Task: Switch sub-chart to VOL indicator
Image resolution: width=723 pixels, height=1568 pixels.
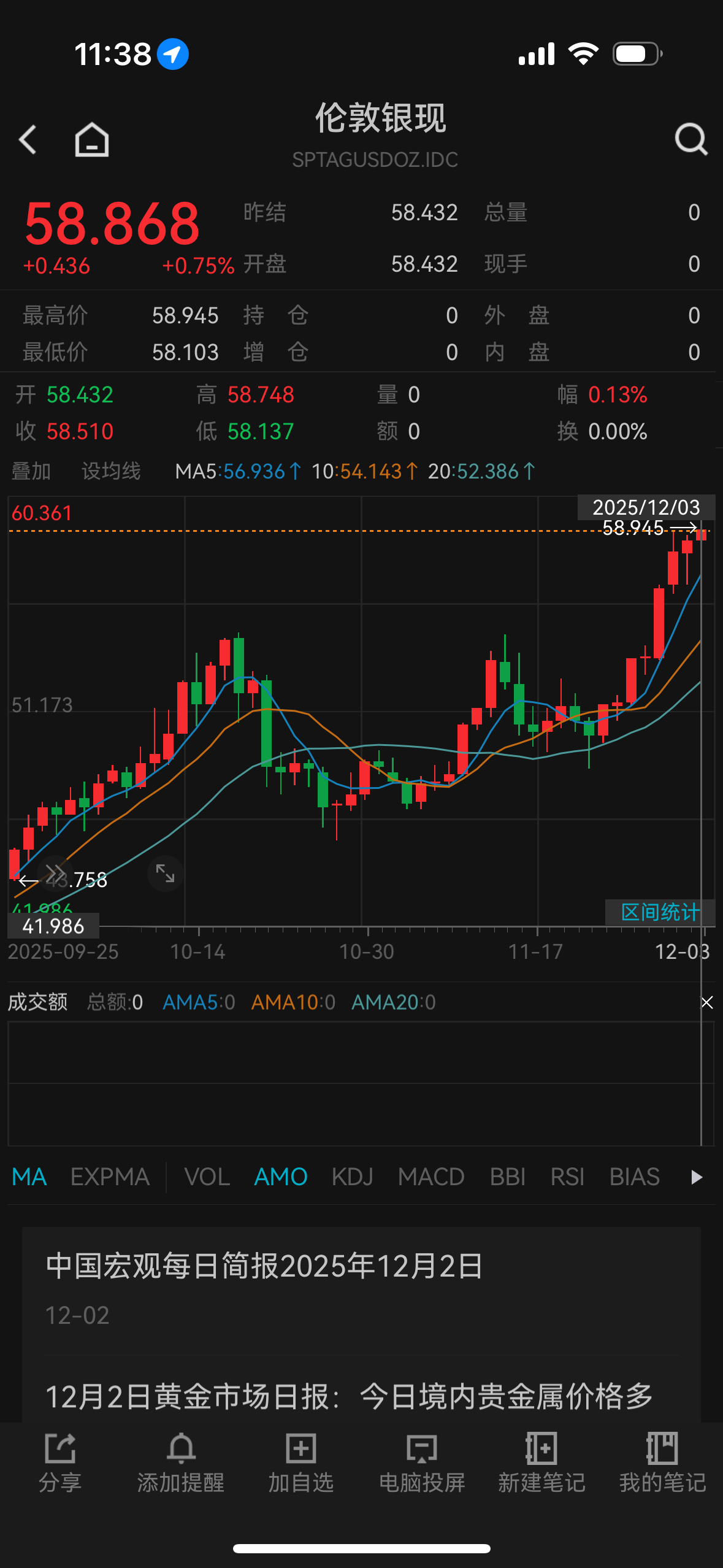Action: [x=207, y=1177]
